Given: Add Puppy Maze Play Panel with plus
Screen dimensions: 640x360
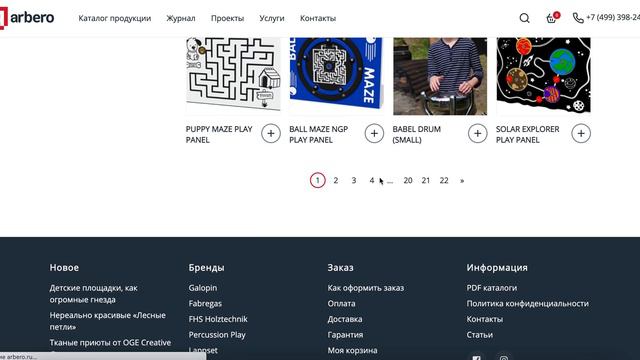Looking at the screenshot, I should tap(271, 133).
